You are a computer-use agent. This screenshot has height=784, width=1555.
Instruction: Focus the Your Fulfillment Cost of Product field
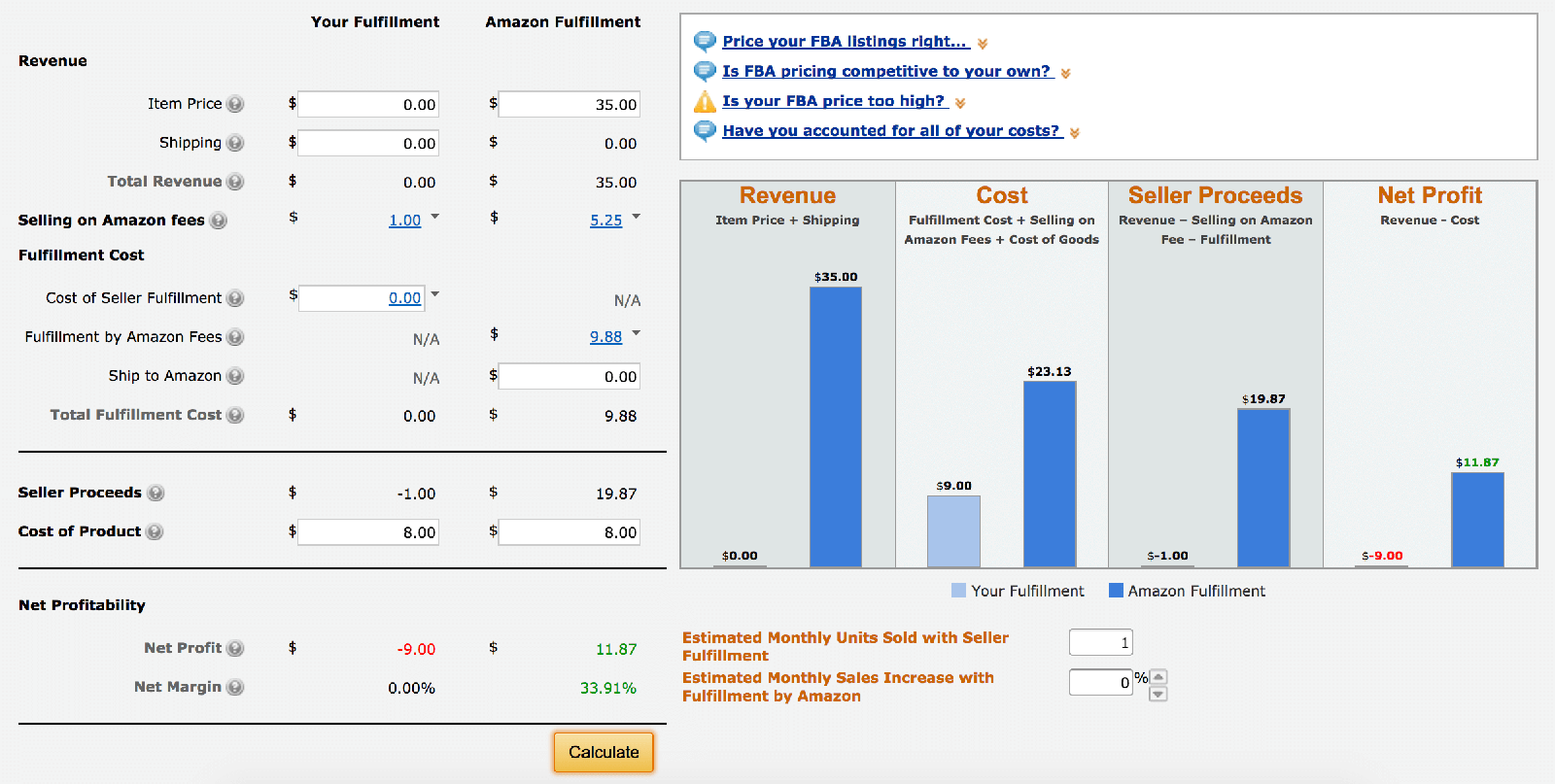tap(368, 531)
